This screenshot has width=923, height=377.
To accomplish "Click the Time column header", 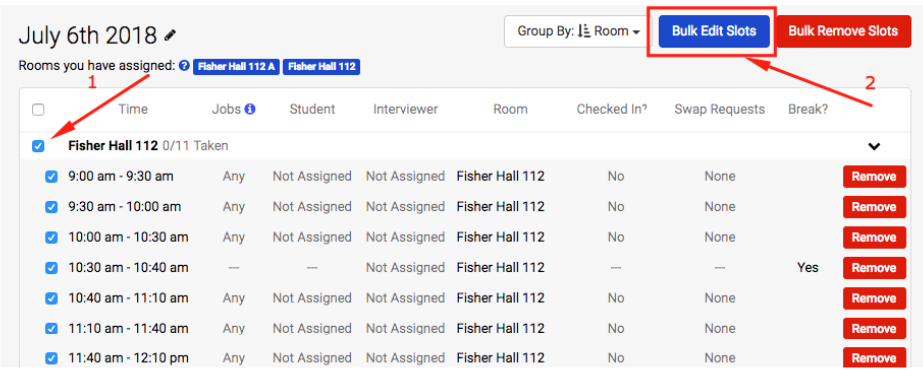I will 133,109.
